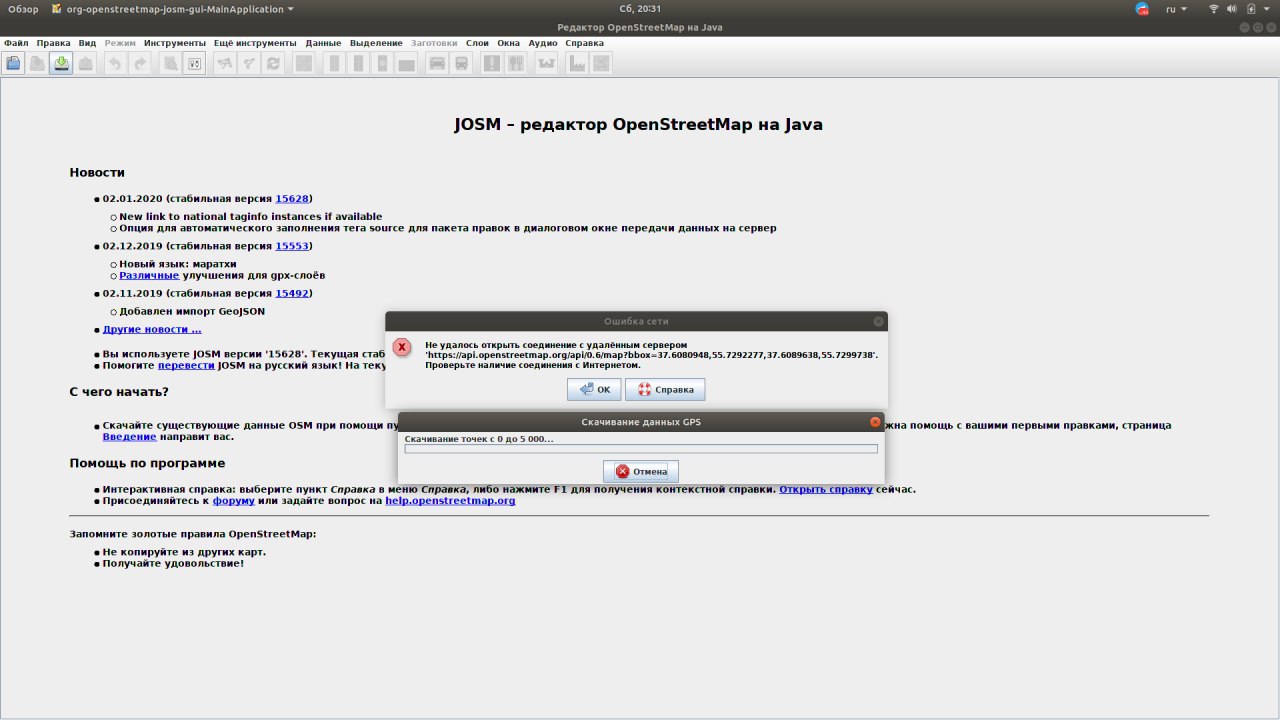Open the help.openstreetmap.org link
Image resolution: width=1280 pixels, height=720 pixels.
coord(450,500)
